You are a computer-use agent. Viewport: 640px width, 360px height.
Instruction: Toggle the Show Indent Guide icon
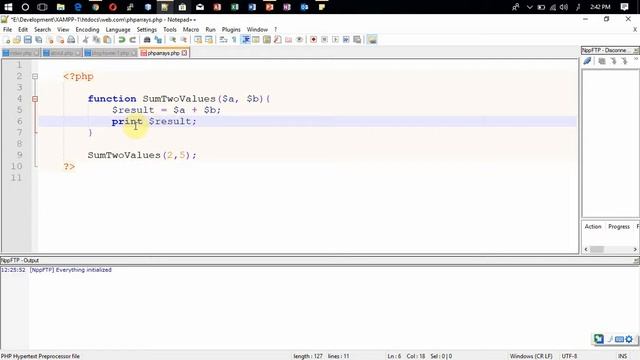click(245, 40)
